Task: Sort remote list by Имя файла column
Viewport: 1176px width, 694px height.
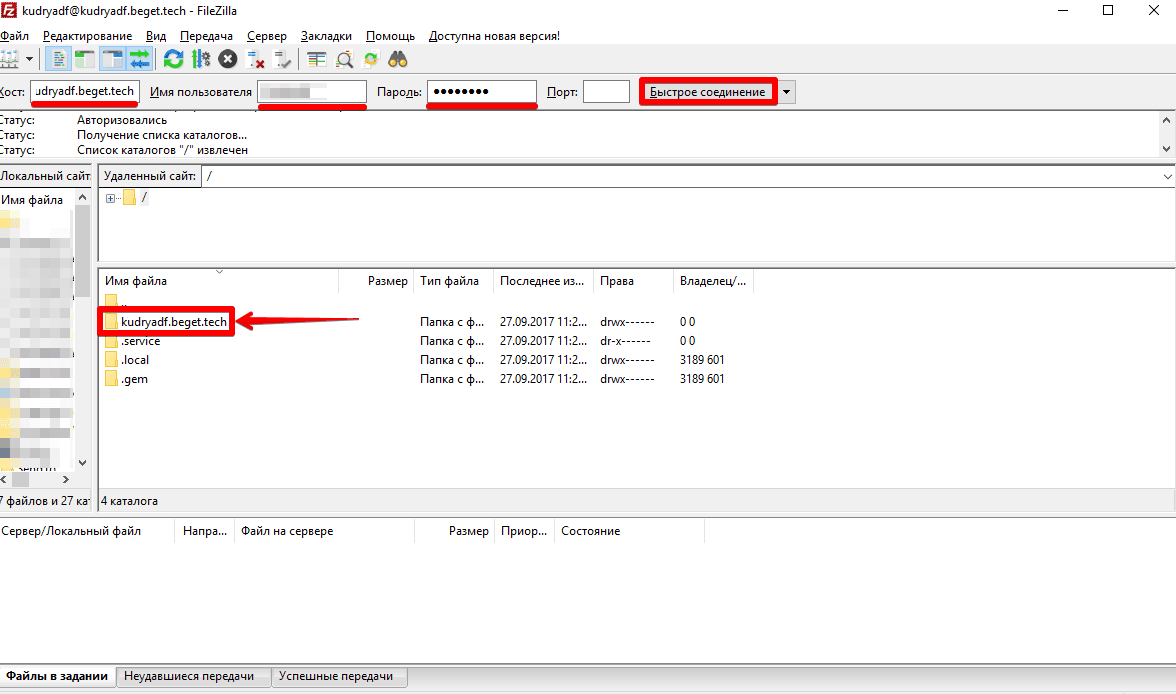Action: pyautogui.click(x=219, y=281)
